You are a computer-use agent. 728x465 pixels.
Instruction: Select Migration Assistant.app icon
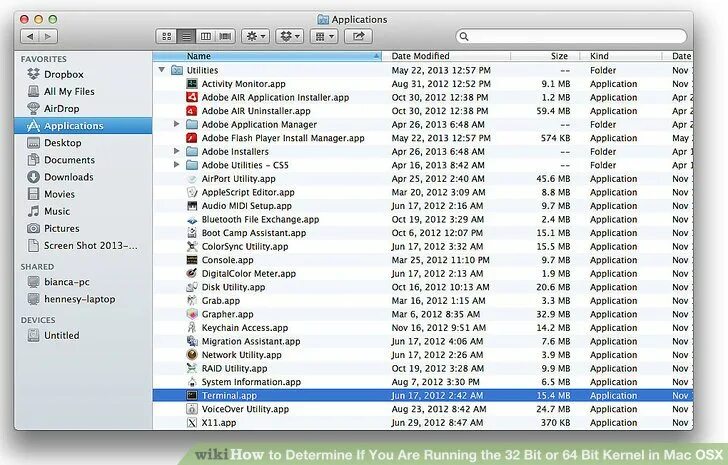coord(192,341)
